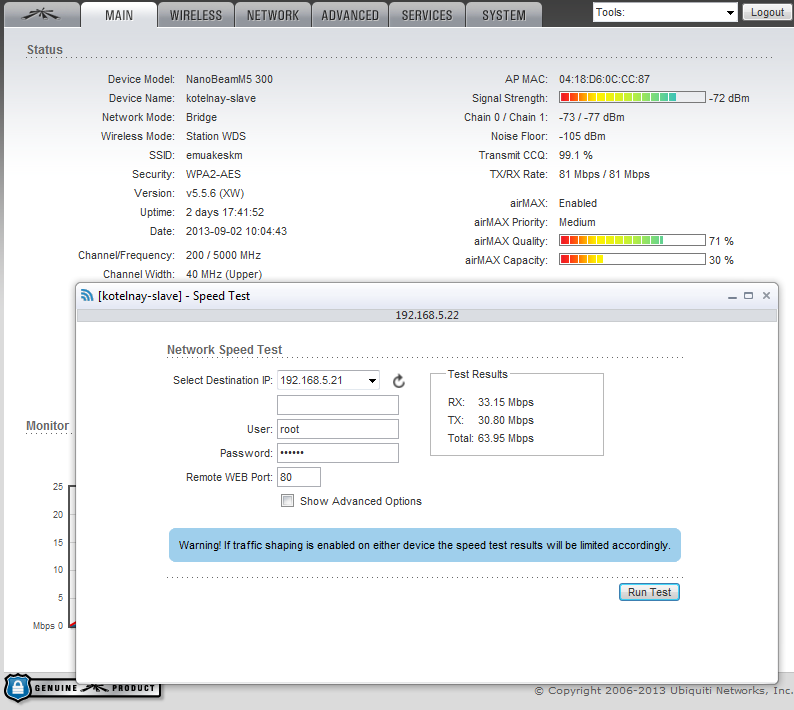Enable Show Advanced Options checkbox
Image resolution: width=794 pixels, height=710 pixels.
(288, 501)
